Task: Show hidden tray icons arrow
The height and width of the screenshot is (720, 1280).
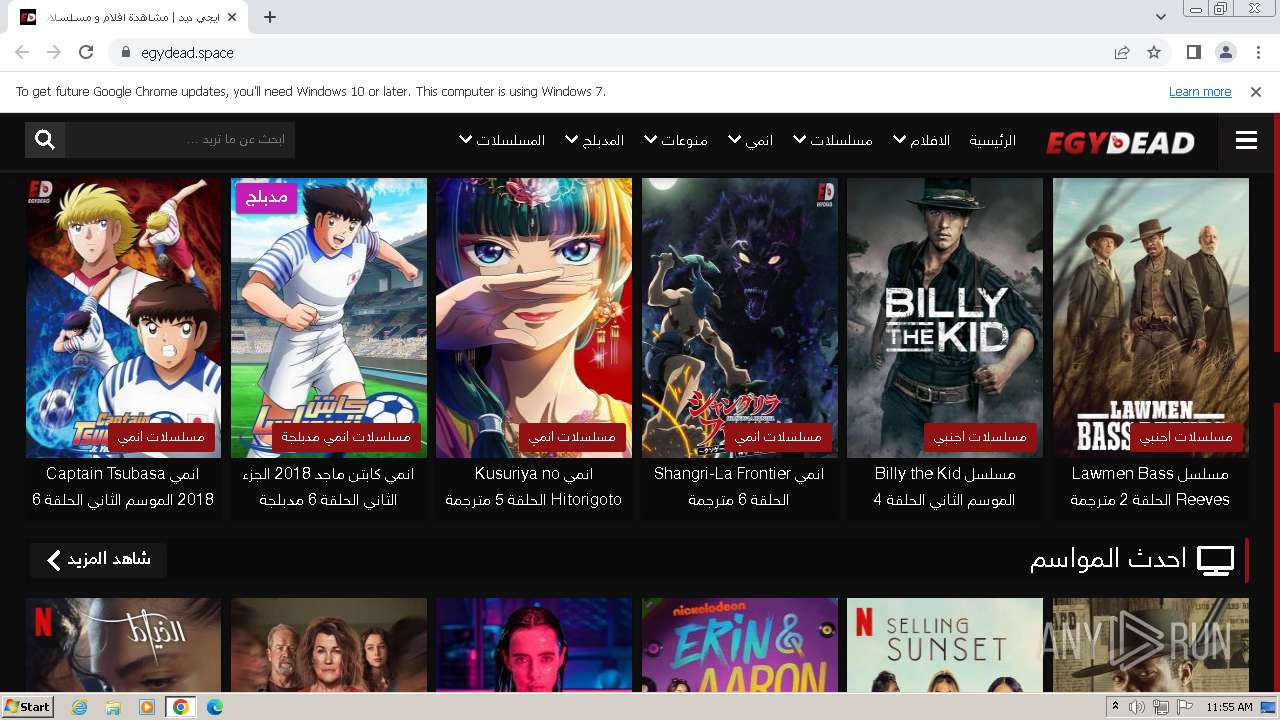Action: (1115, 707)
